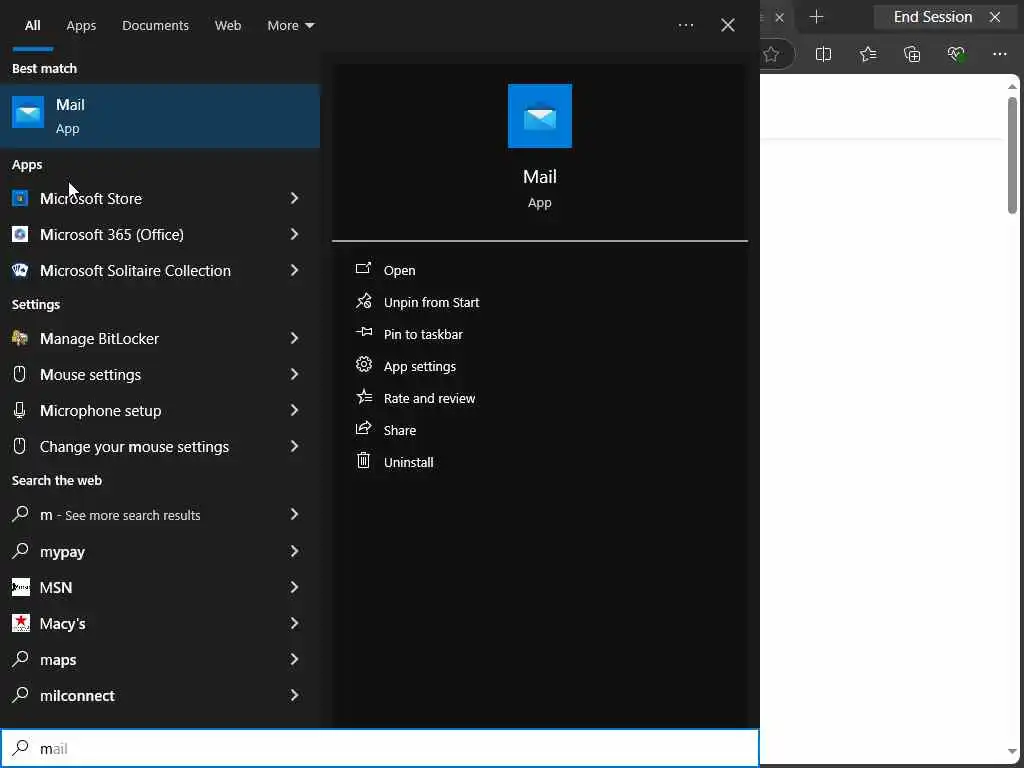Click the Microphone setup icon
Viewport: 1024px width, 768px height.
click(x=20, y=410)
